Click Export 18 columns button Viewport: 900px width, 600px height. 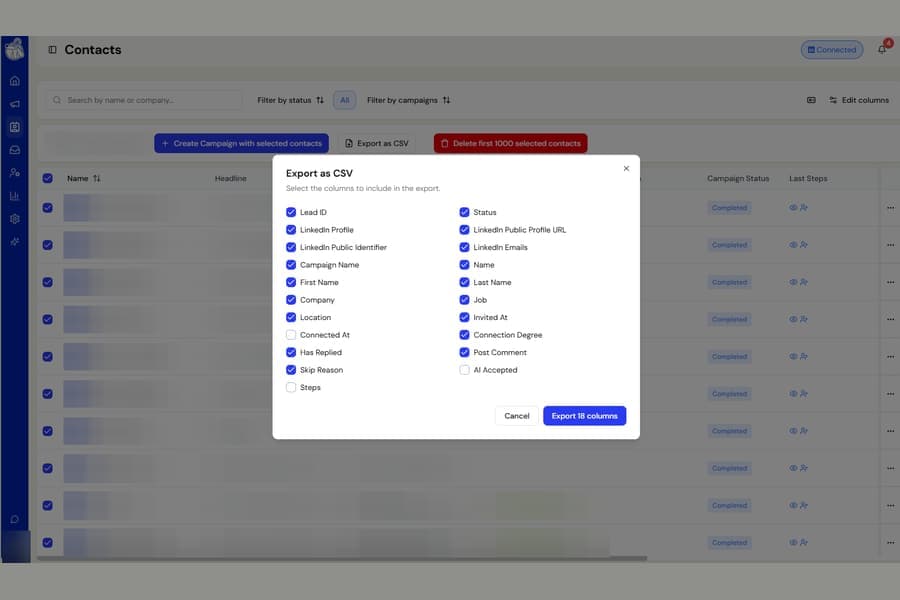584,416
